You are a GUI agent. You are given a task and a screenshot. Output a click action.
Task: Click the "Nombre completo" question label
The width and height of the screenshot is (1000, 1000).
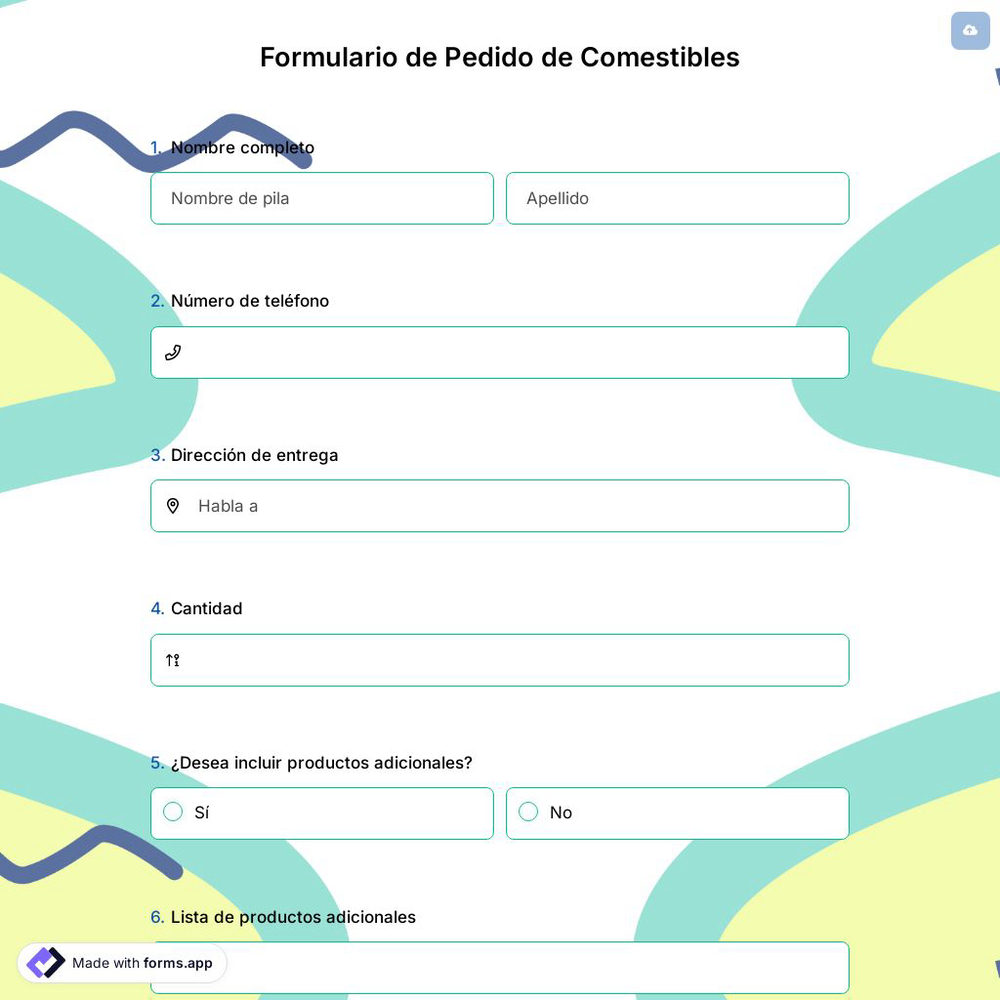[242, 147]
